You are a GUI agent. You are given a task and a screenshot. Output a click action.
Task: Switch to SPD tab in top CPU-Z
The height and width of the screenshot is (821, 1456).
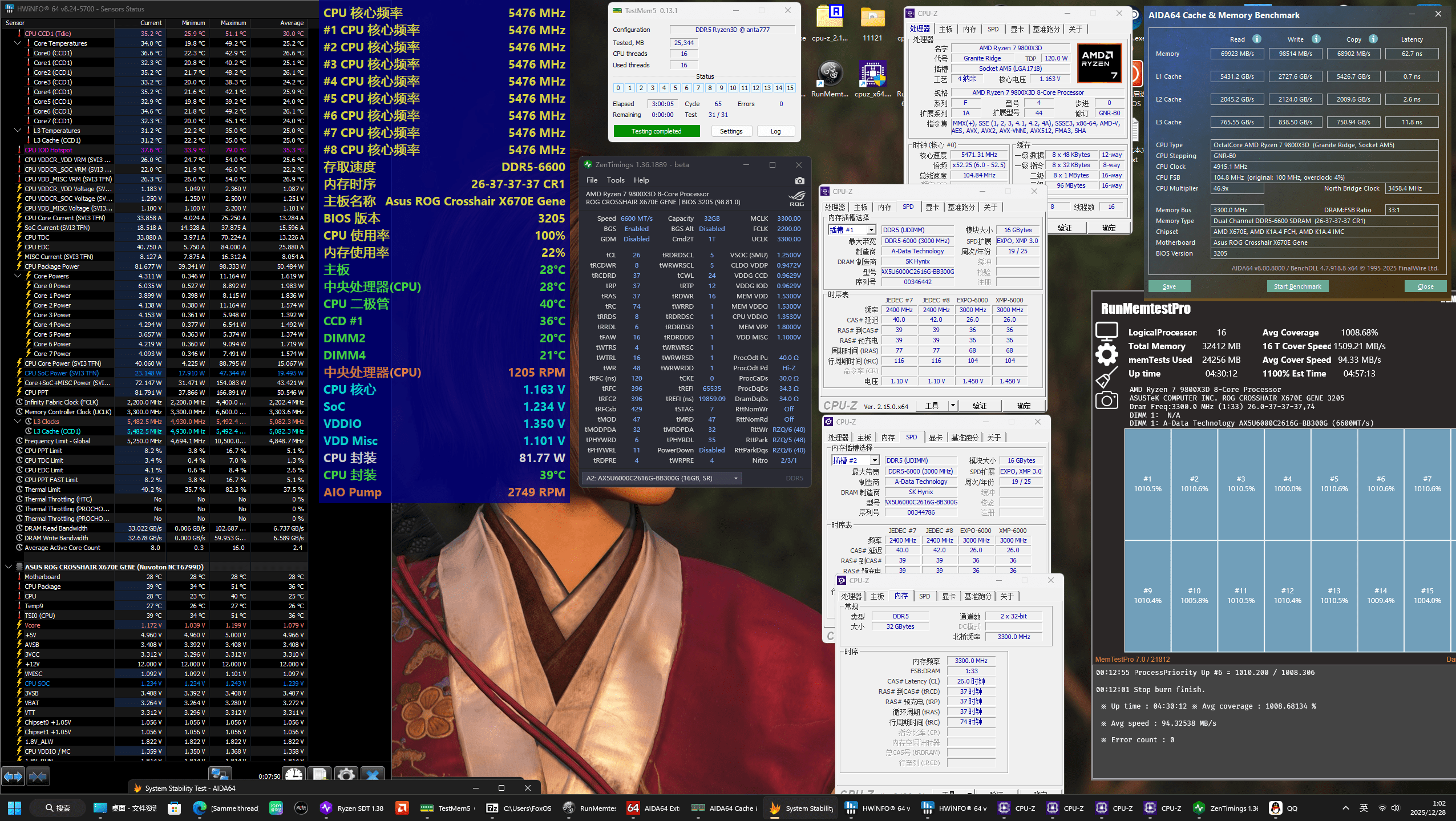point(993,29)
